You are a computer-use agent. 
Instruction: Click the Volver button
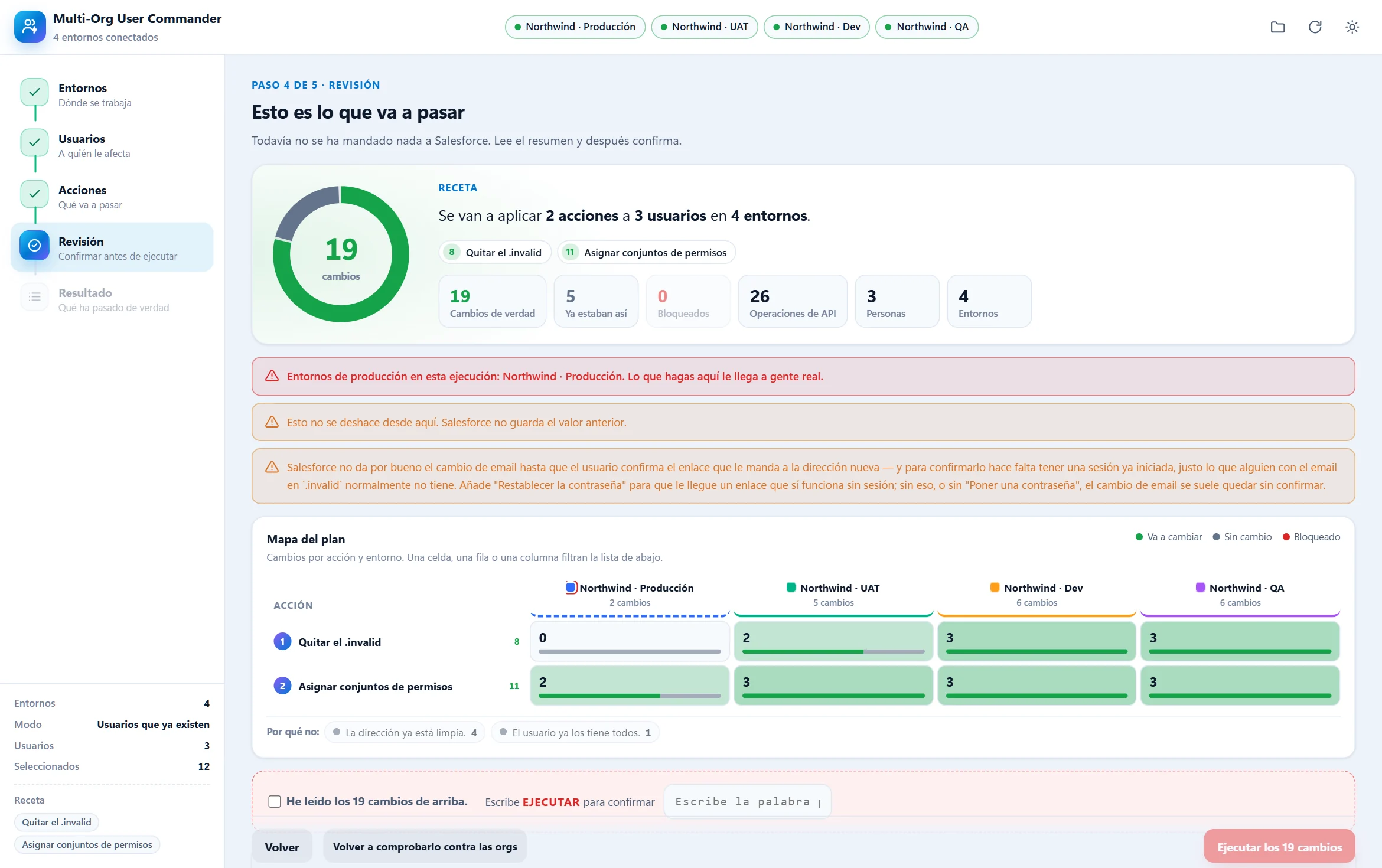click(282, 847)
